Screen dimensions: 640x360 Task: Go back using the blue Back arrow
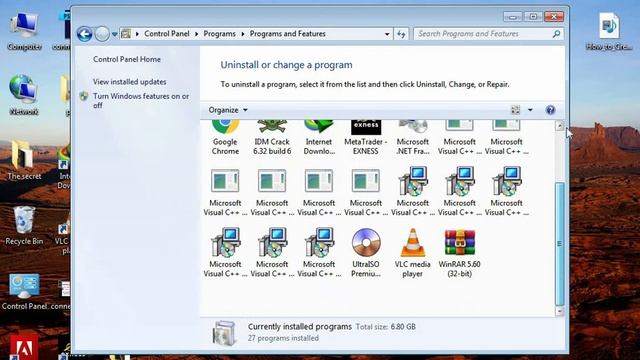tap(84, 34)
